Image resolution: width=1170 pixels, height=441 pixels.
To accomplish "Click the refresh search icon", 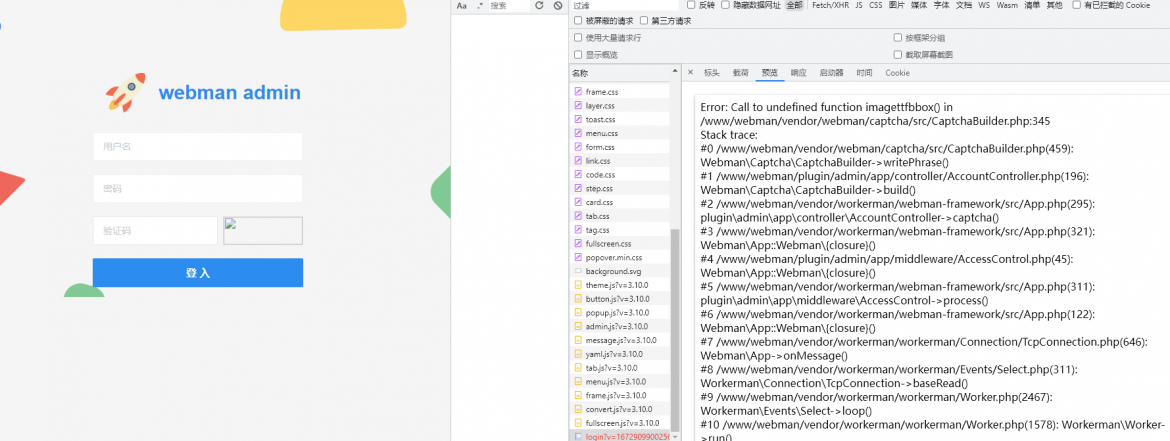I will [539, 5].
